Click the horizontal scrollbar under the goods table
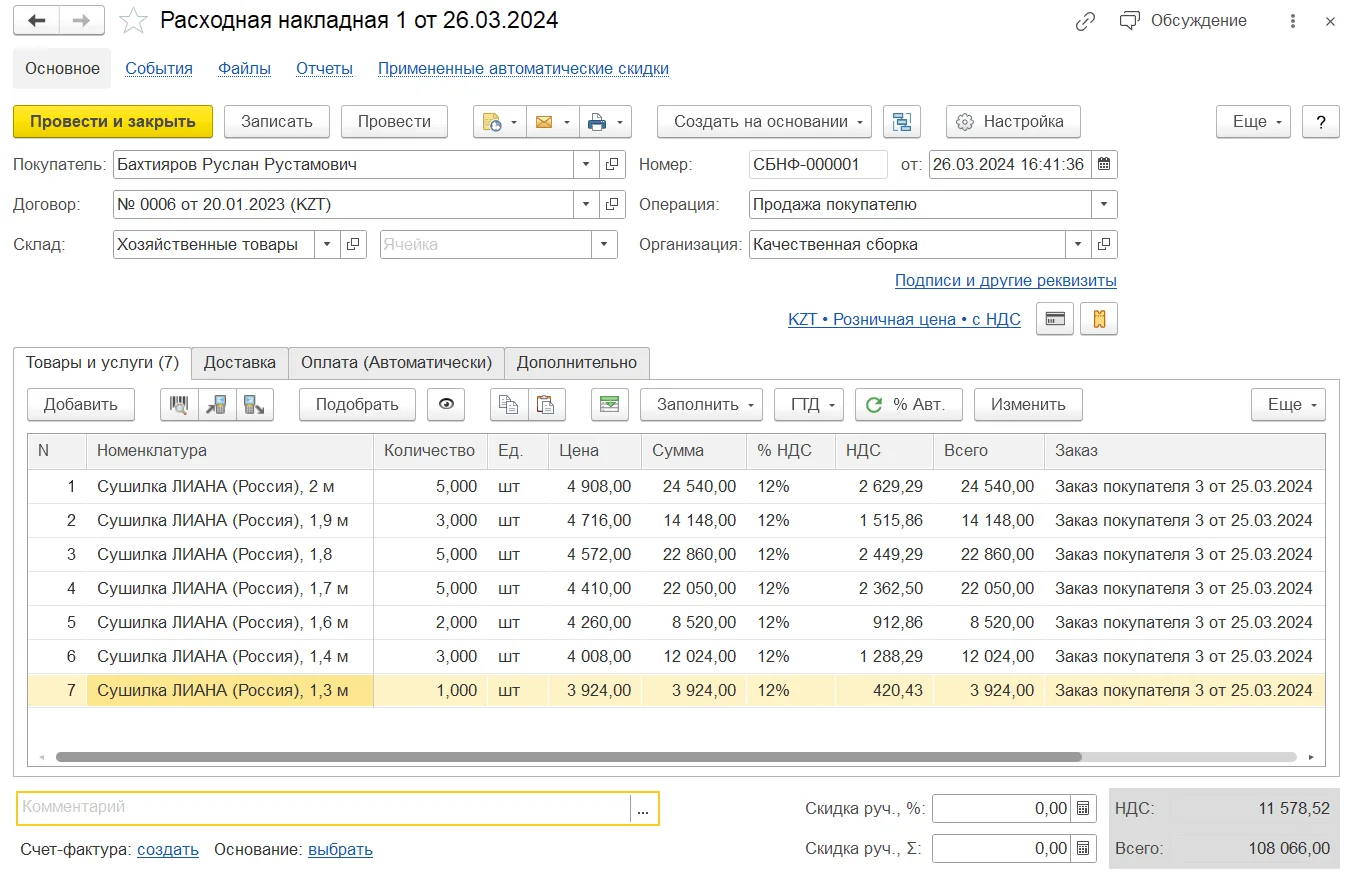Image resolution: width=1349 pixels, height=885 pixels. (569, 757)
